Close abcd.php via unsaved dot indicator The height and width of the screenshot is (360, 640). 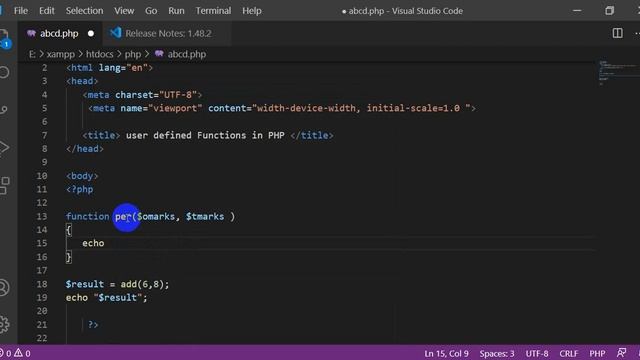(91, 33)
